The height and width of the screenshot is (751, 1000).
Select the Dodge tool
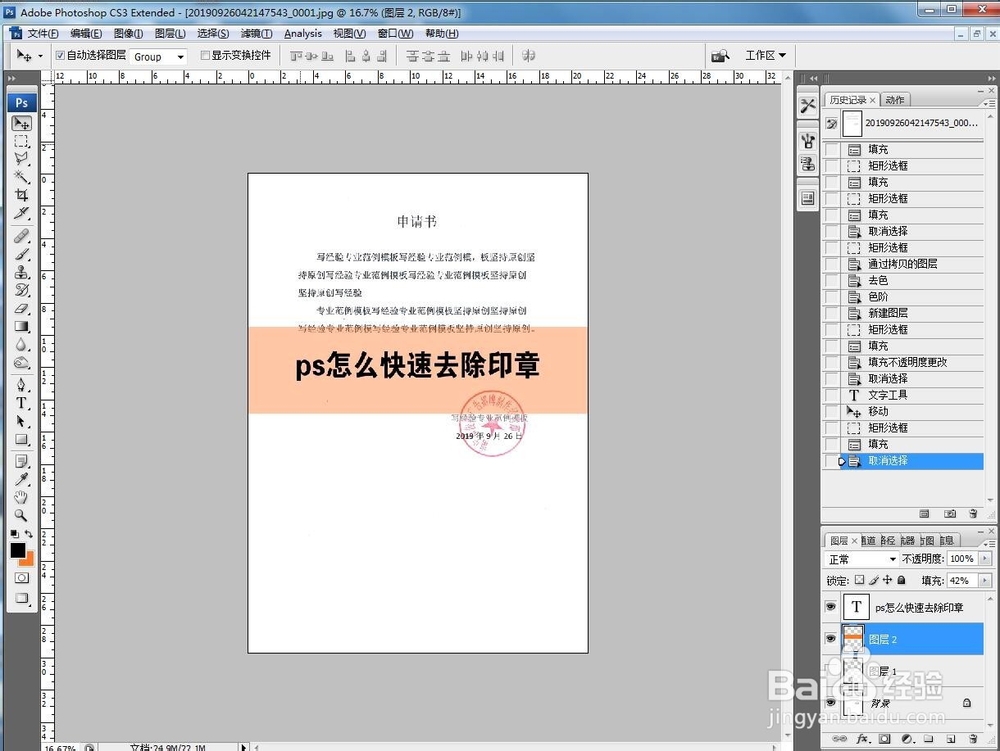coord(22,362)
